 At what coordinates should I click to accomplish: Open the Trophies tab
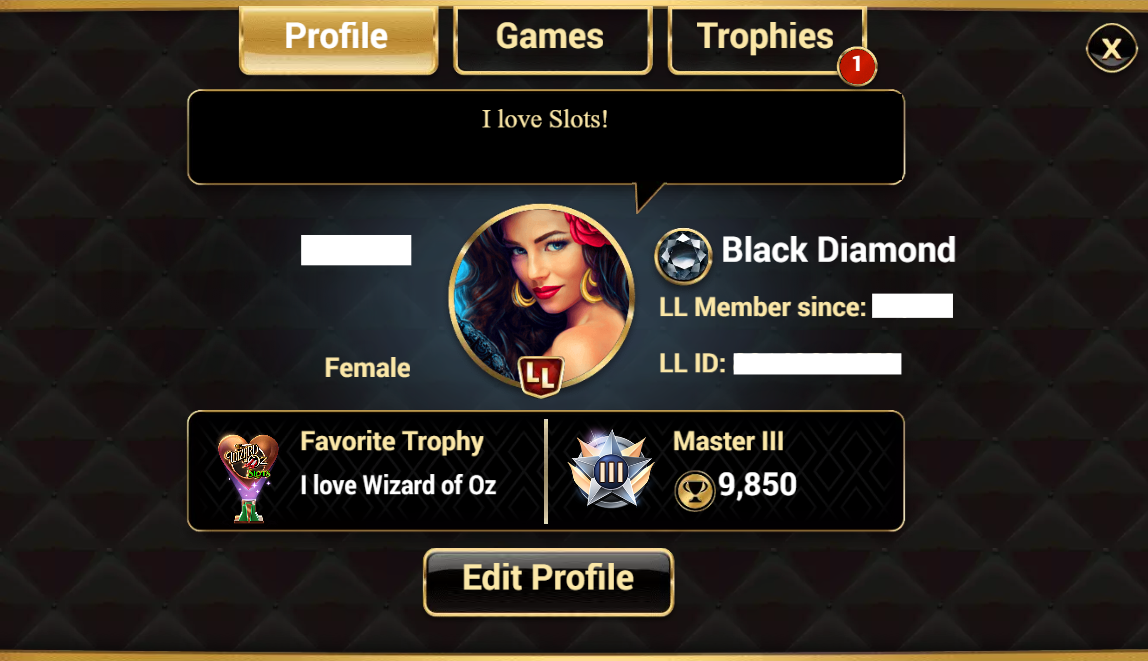[x=767, y=40]
